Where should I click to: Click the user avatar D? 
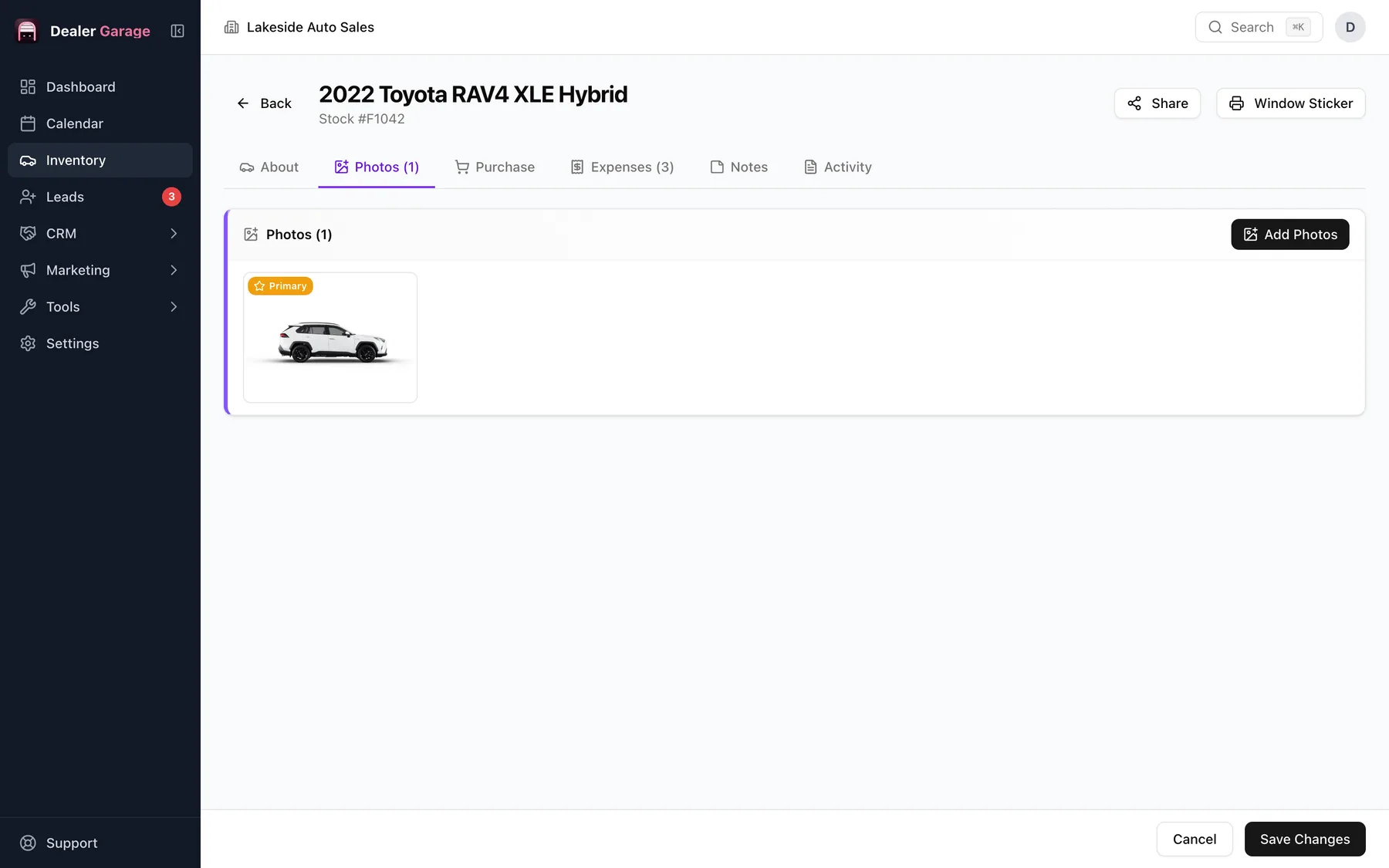[1350, 27]
